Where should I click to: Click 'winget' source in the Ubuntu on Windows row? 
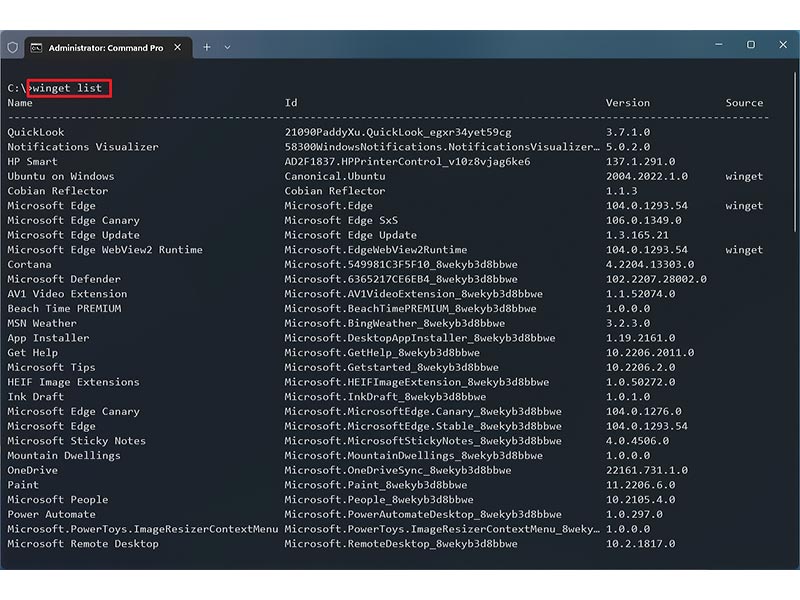point(744,177)
